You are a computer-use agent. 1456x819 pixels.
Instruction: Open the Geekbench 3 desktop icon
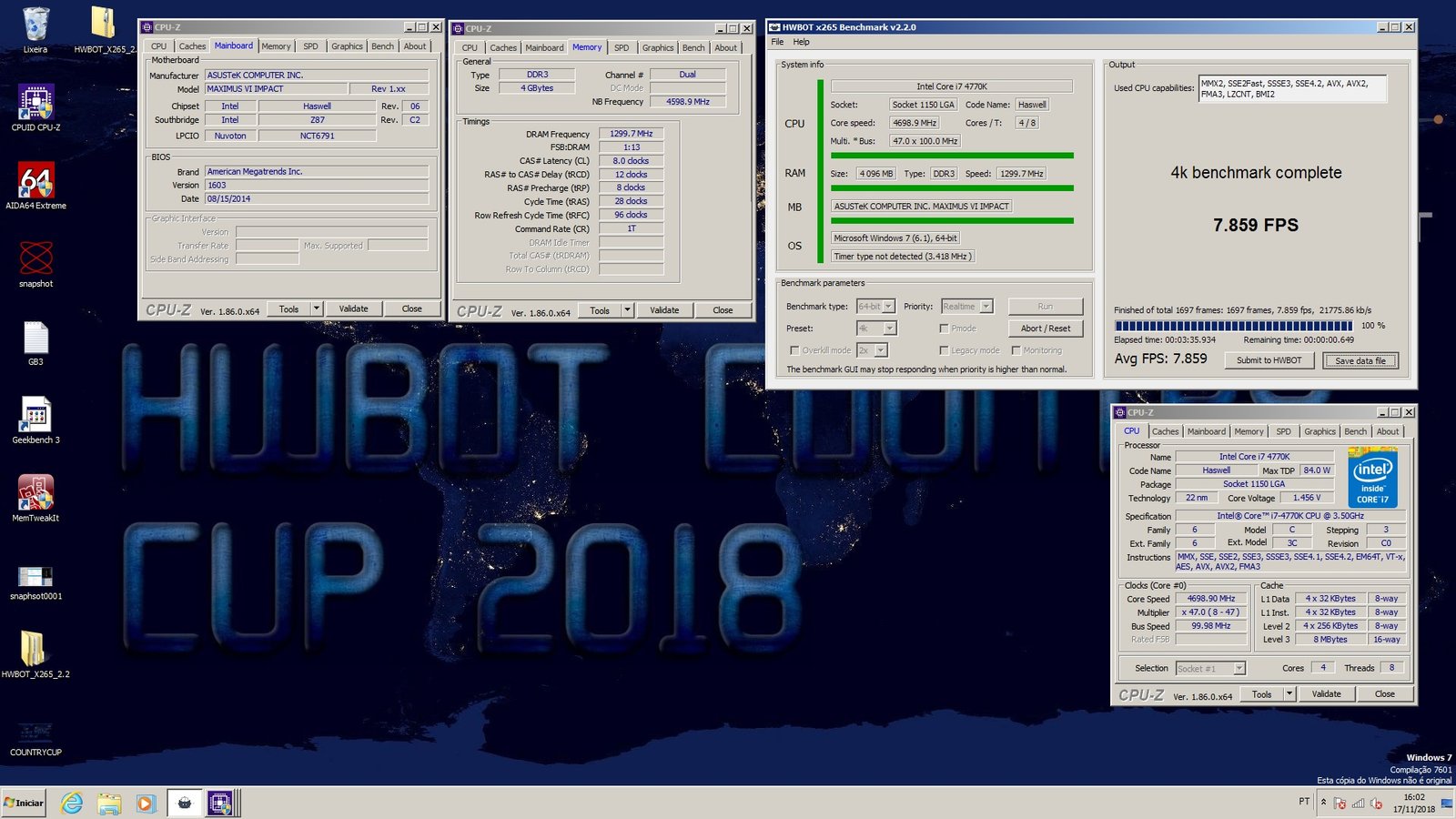[x=35, y=416]
